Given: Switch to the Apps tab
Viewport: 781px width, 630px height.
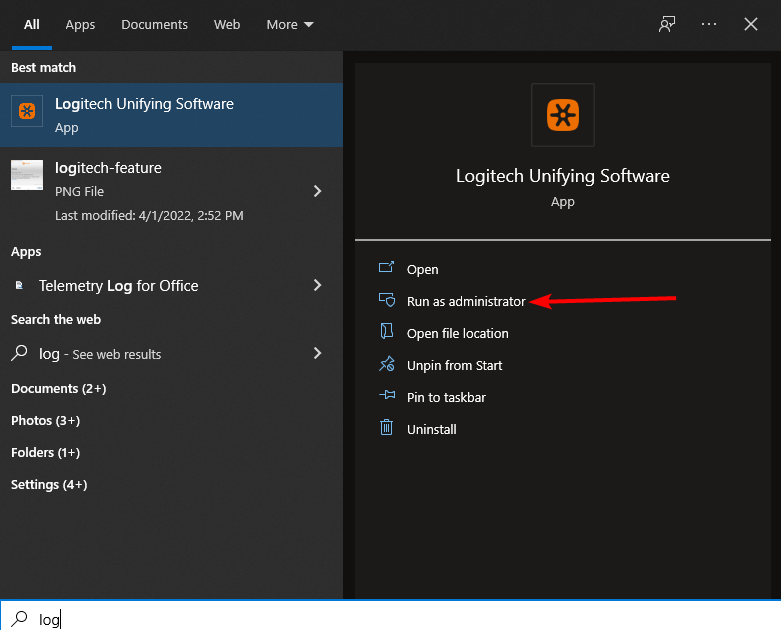Looking at the screenshot, I should 80,24.
